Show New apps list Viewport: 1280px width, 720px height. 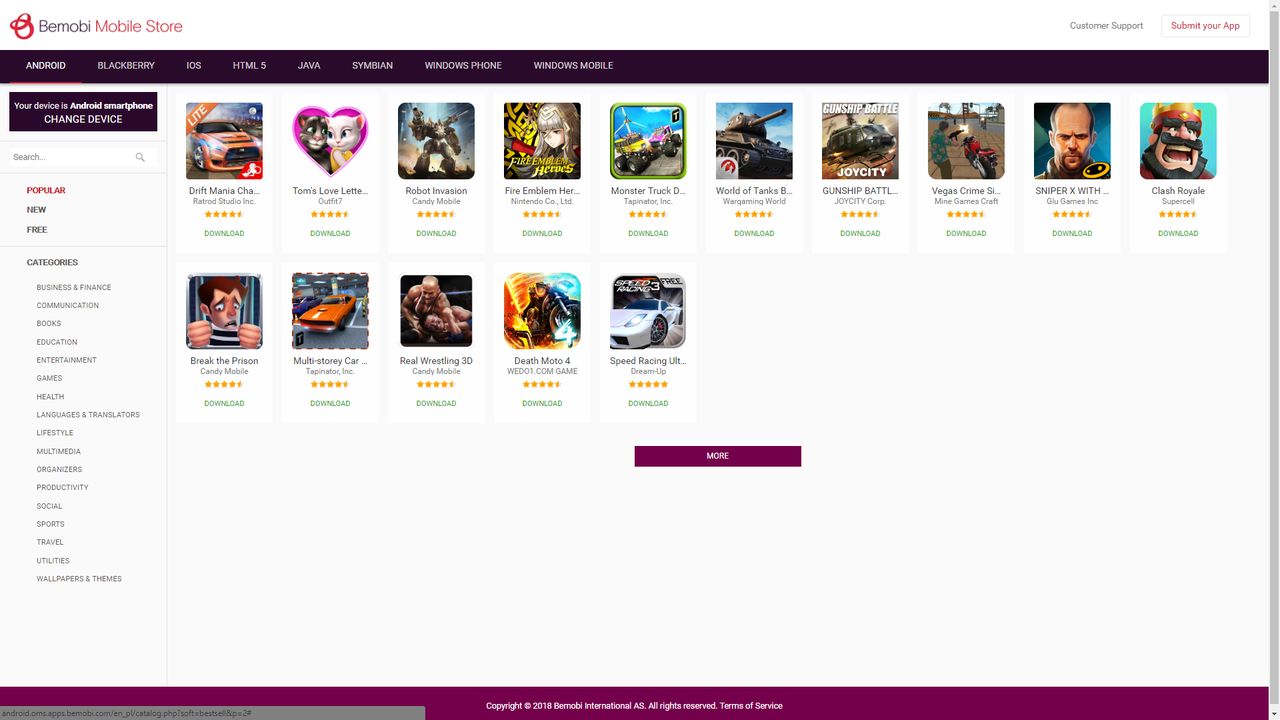36,210
